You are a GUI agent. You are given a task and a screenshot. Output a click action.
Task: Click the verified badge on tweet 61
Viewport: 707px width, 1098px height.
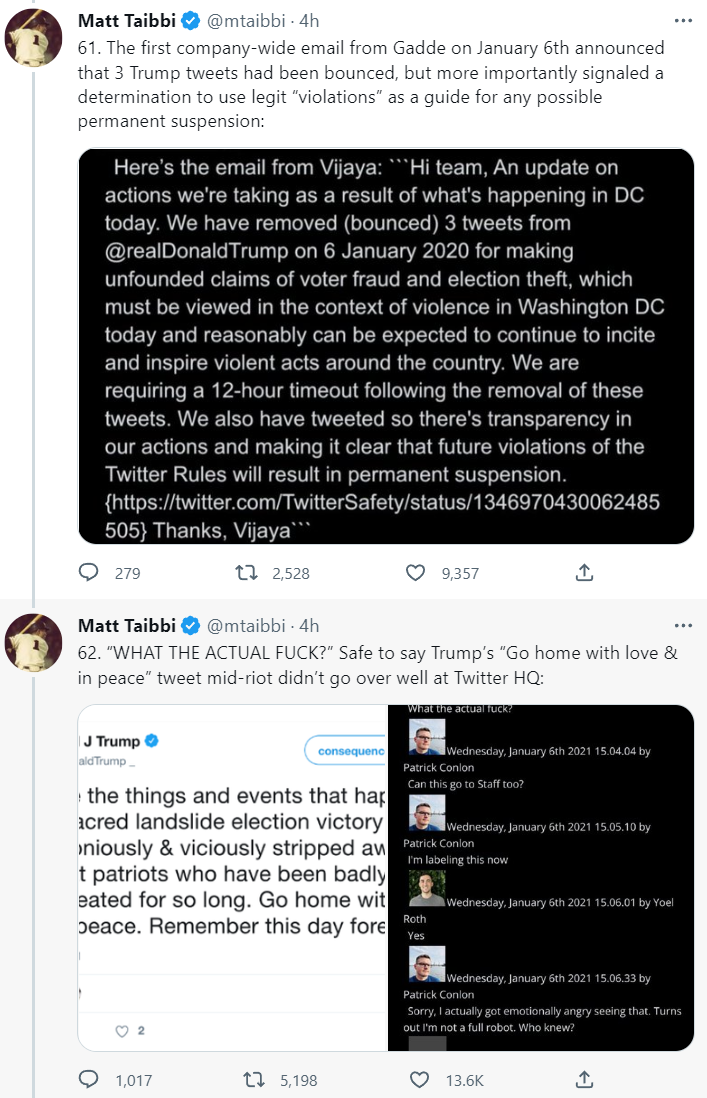click(190, 20)
